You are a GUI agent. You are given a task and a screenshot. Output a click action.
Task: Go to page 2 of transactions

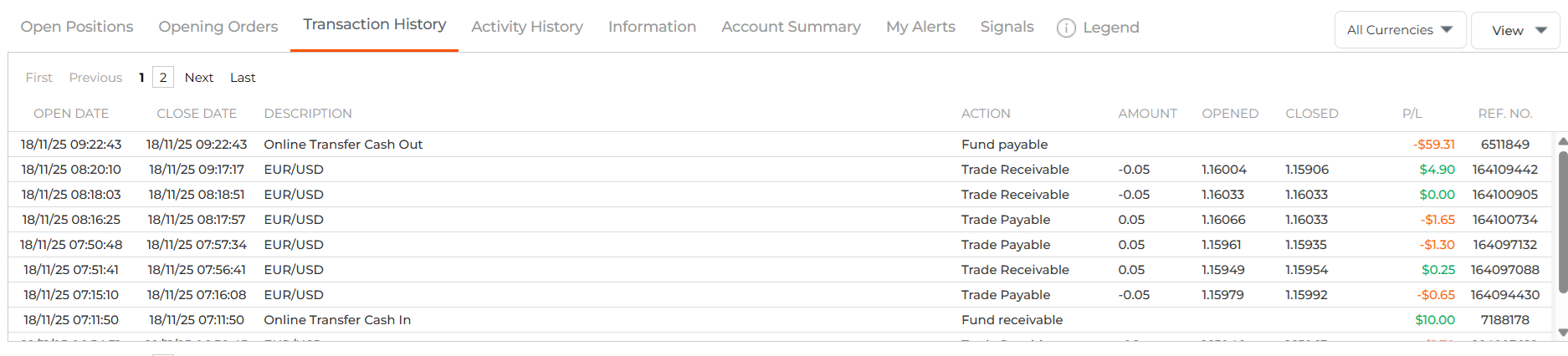[x=163, y=78]
